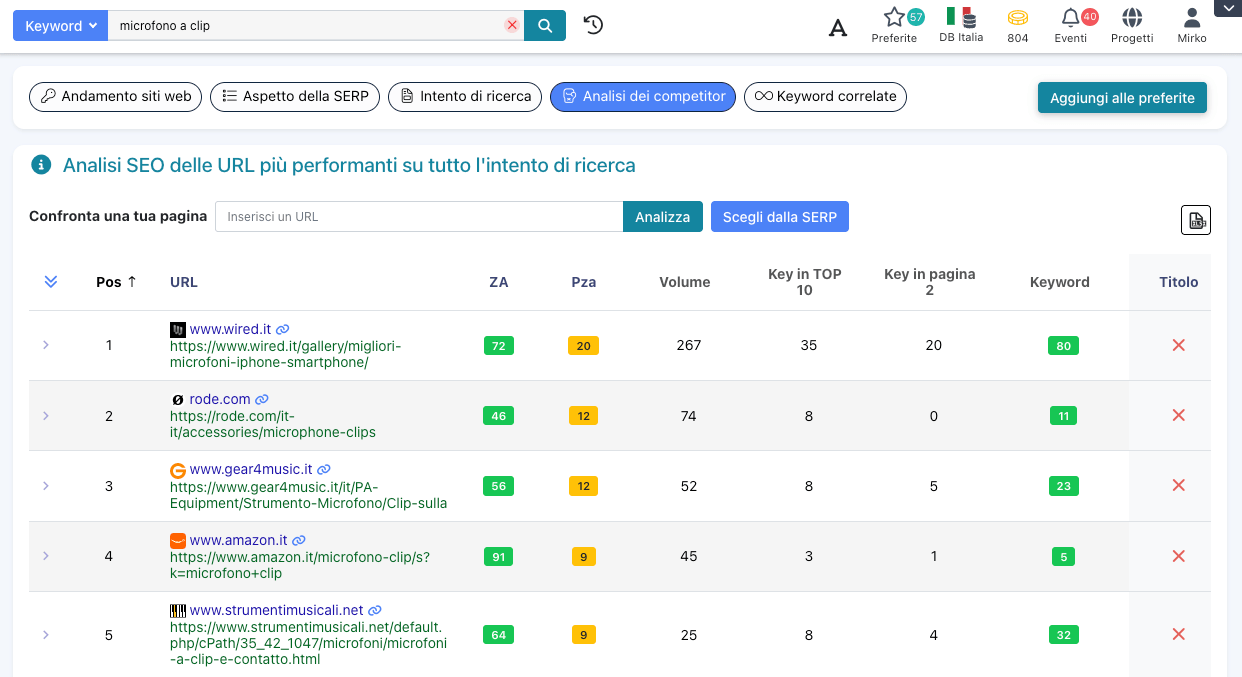Switch to Keyword correlate tab
1242x677 pixels.
[x=825, y=97]
